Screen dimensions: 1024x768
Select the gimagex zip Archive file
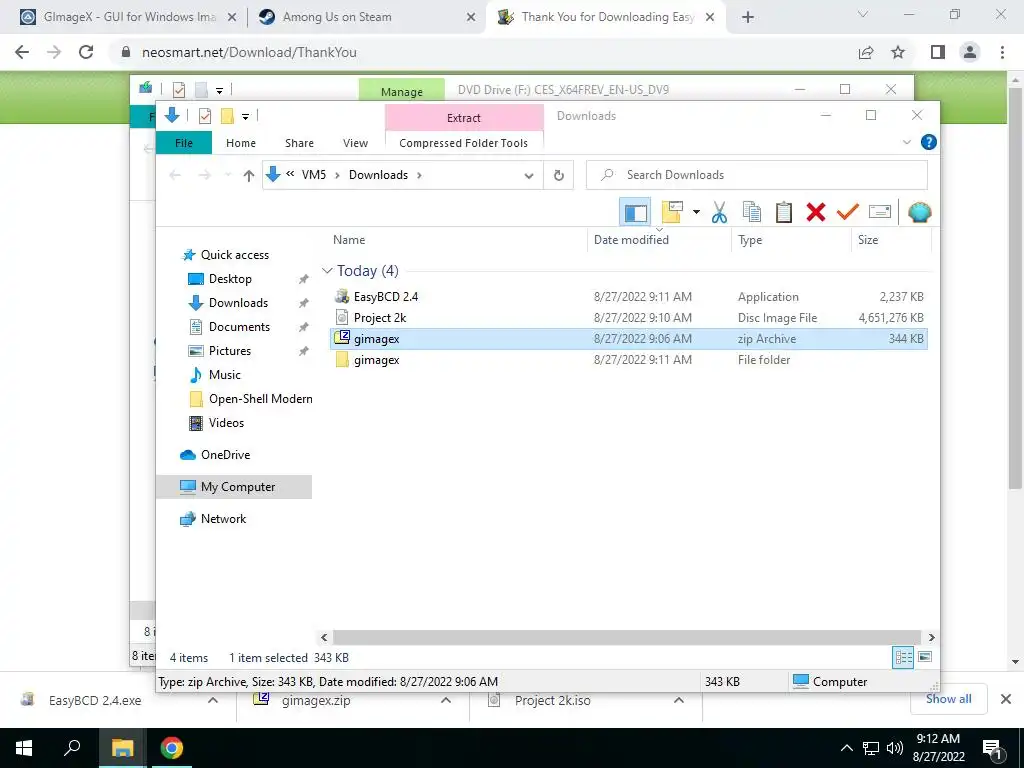point(629,338)
